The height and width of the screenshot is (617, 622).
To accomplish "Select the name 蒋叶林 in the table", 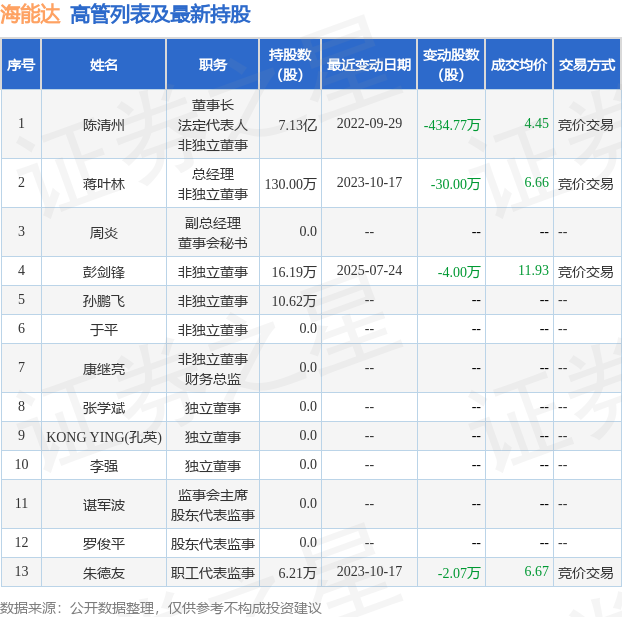I will (x=104, y=184).
